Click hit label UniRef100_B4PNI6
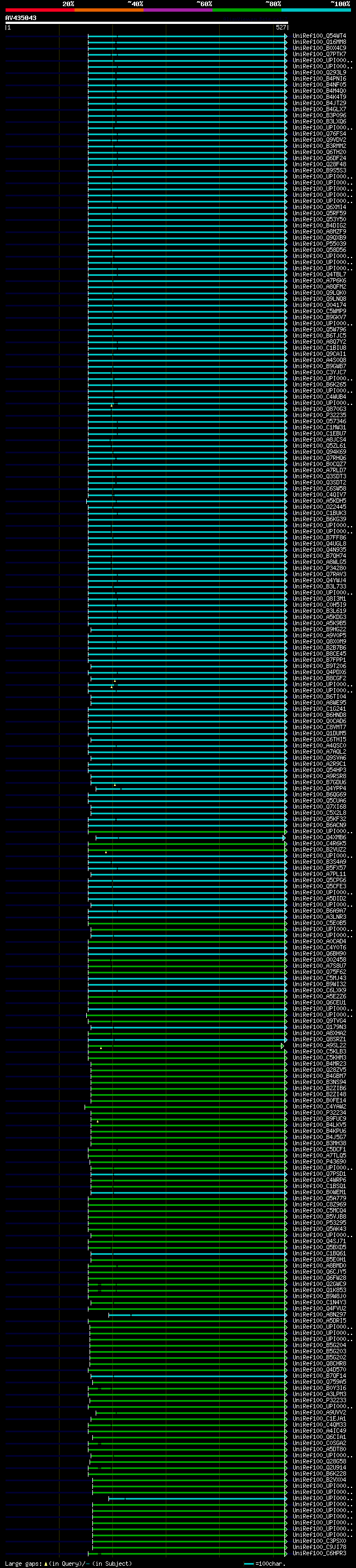Image resolution: width=356 pixels, height=1568 pixels. [x=319, y=78]
